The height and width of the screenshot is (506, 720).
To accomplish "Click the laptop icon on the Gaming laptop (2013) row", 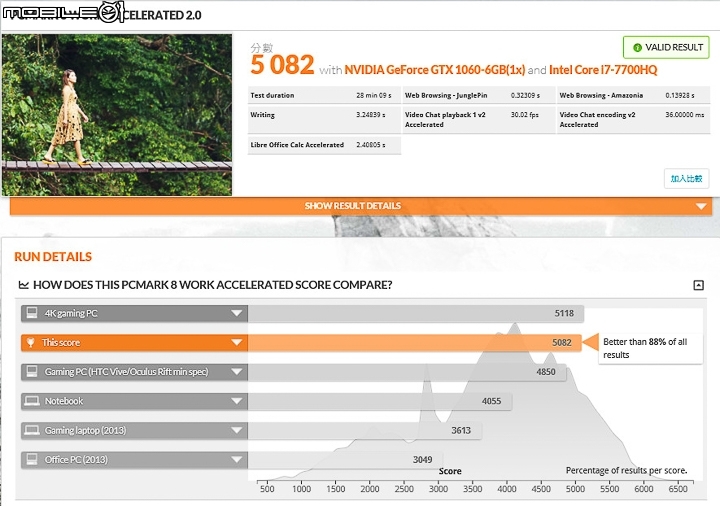I will (32, 430).
